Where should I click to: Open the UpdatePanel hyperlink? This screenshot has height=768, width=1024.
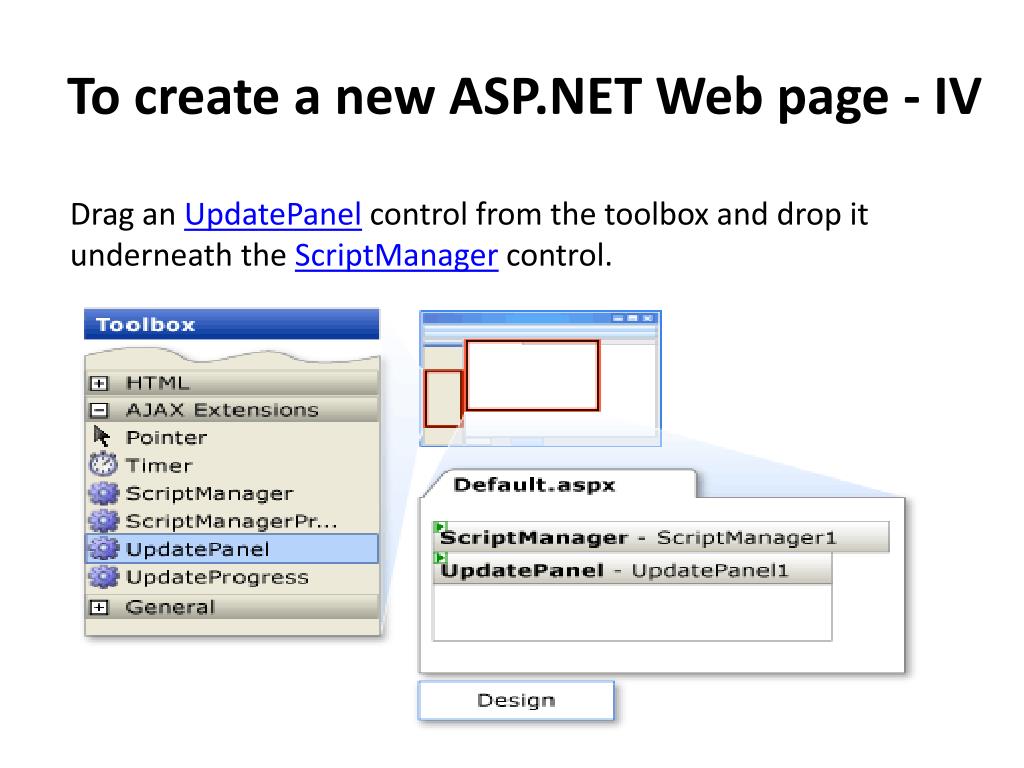[273, 214]
